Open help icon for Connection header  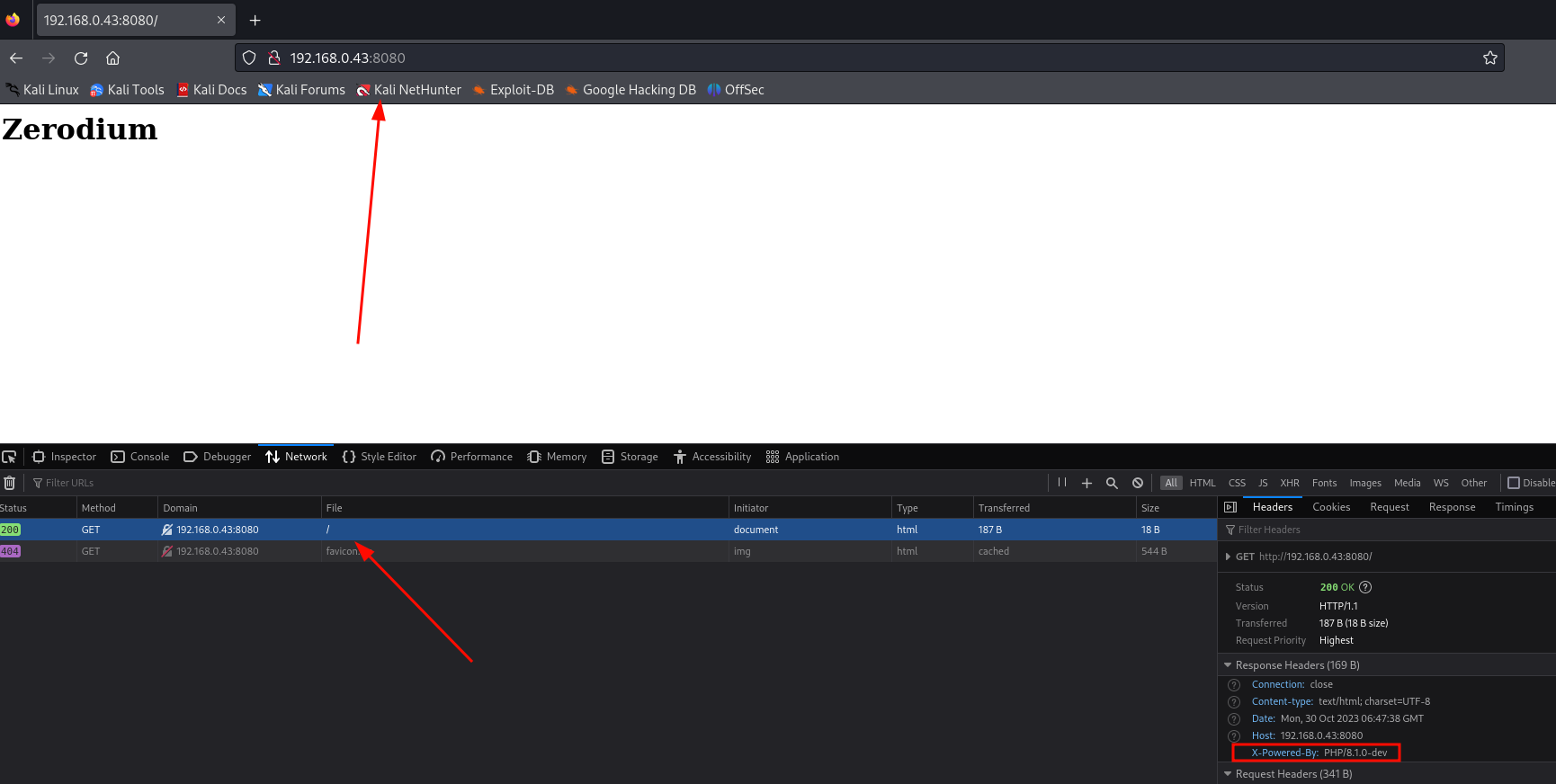pos(1234,685)
